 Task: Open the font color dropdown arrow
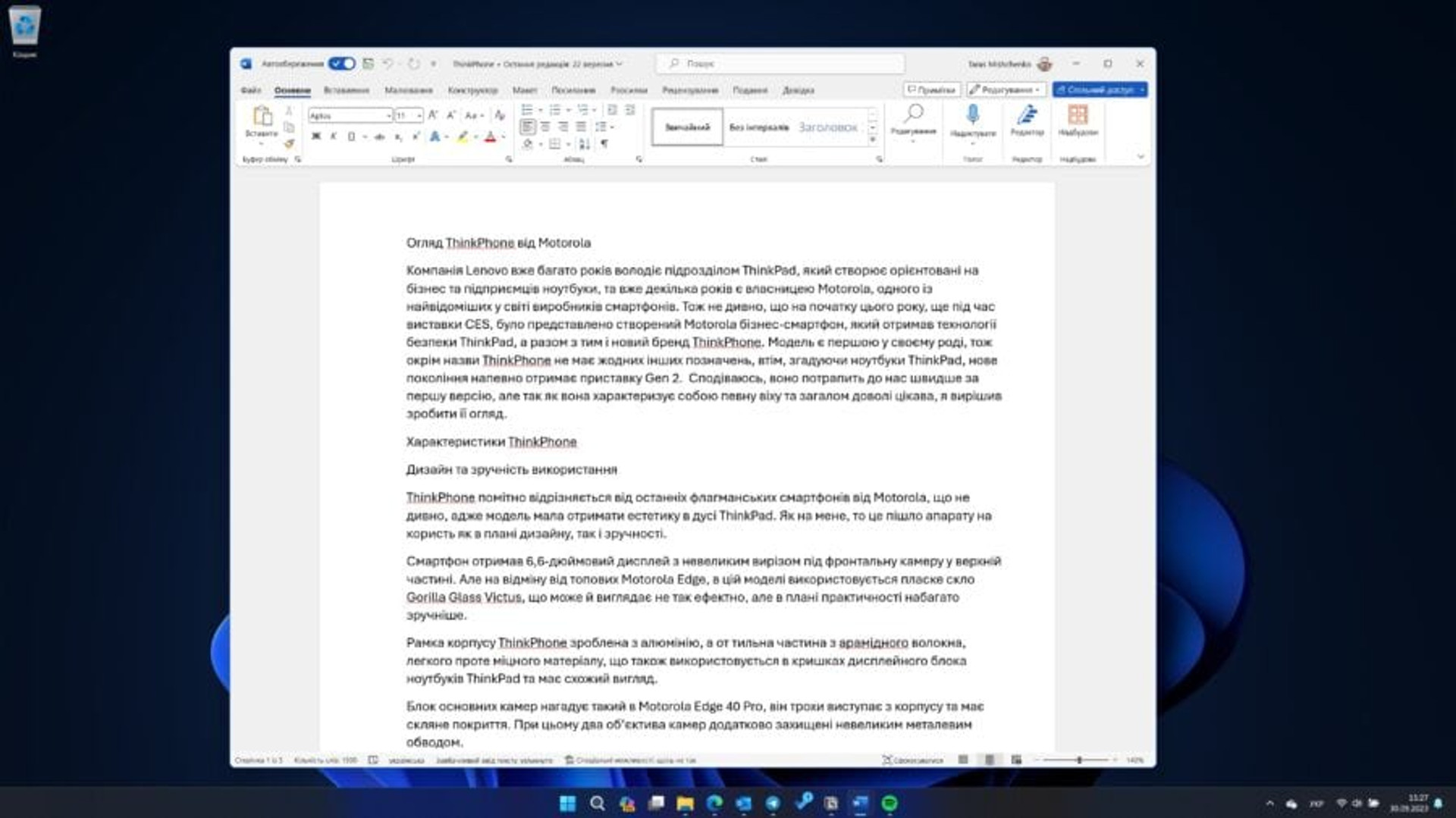tap(504, 137)
